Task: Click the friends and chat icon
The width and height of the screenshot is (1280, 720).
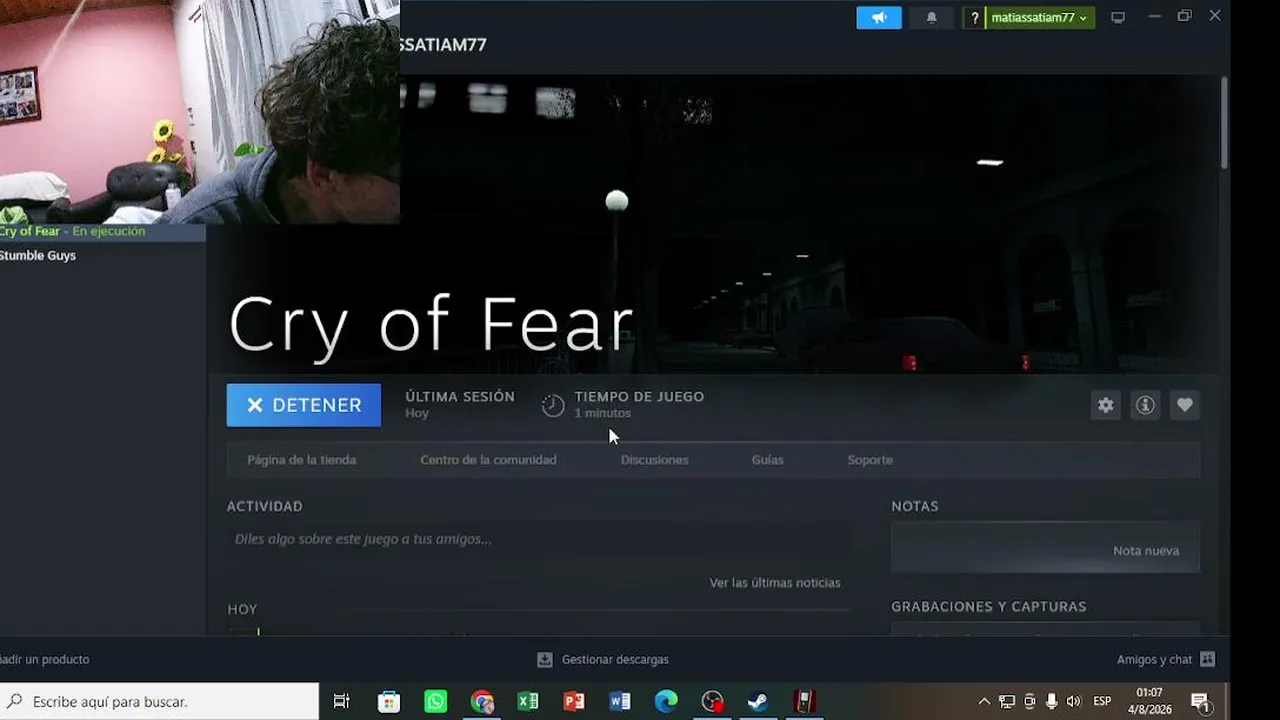Action: 1207,660
